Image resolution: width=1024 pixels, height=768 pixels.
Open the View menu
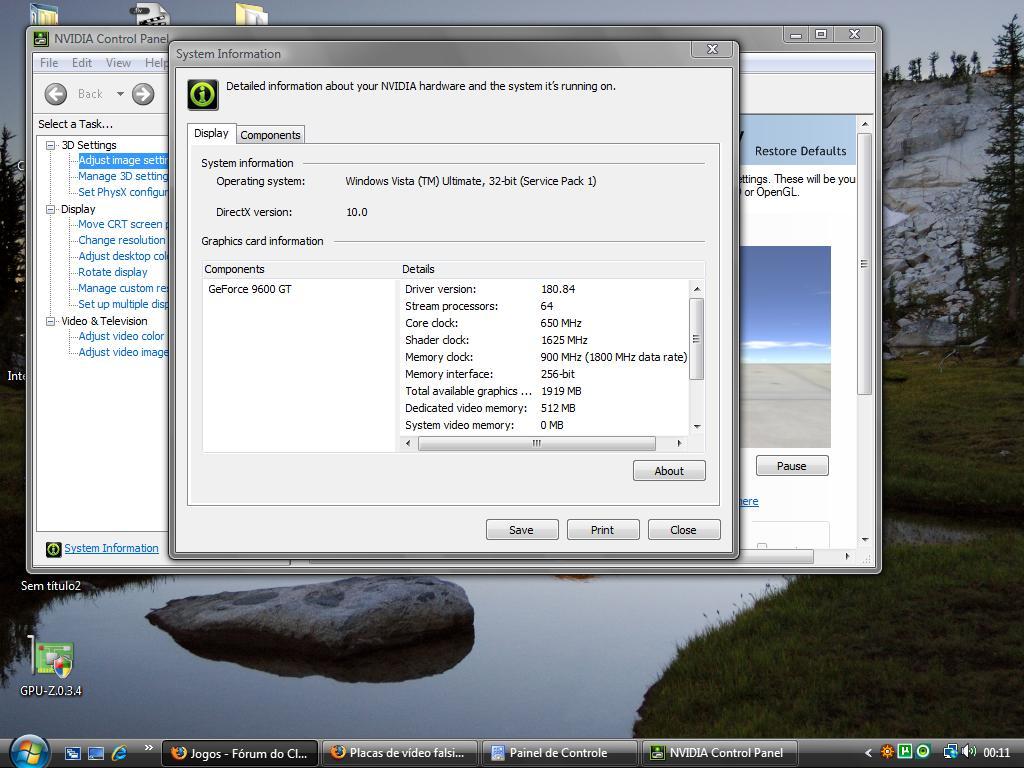click(118, 63)
